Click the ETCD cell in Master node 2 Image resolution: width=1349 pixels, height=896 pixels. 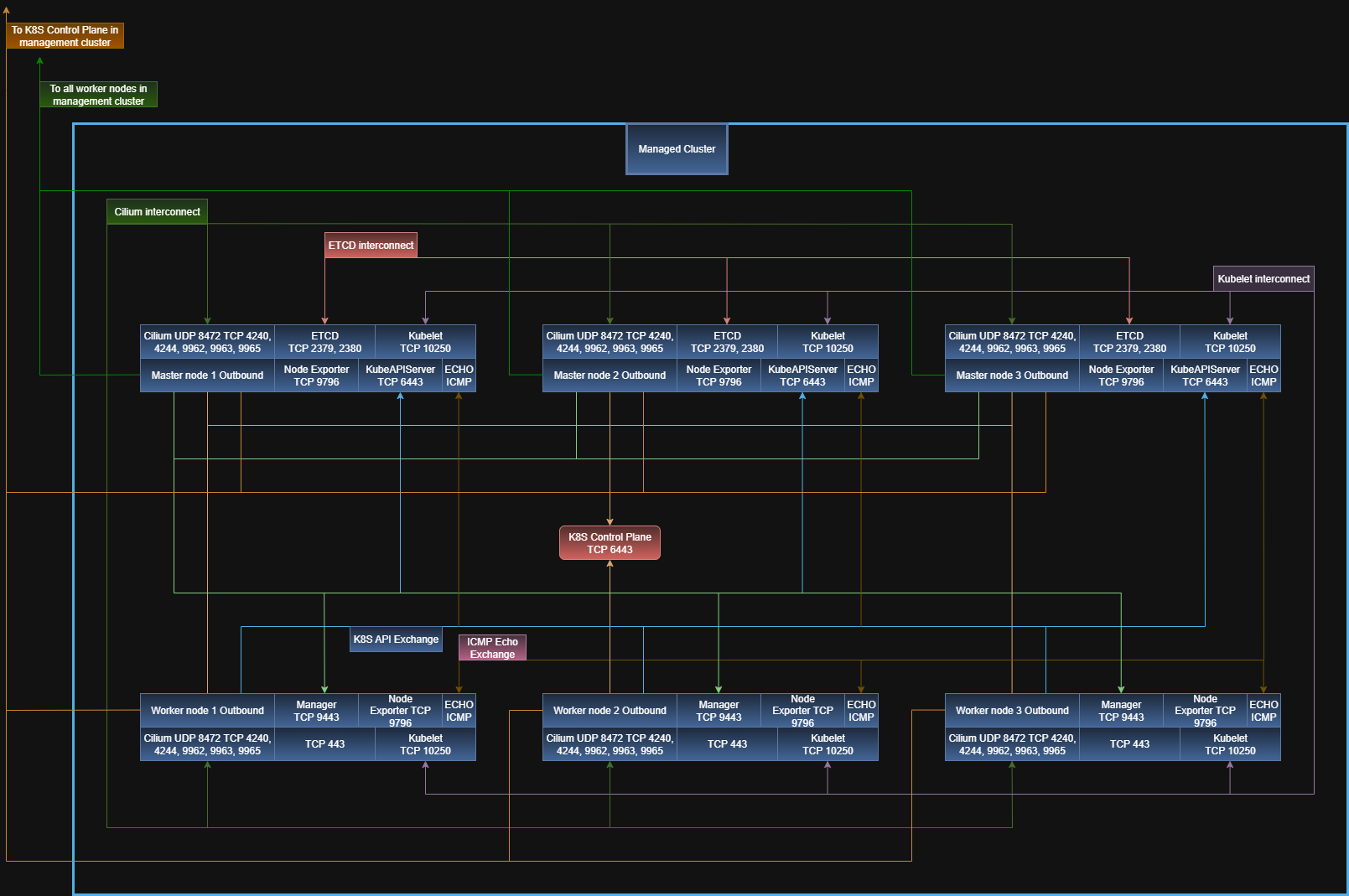pos(727,342)
